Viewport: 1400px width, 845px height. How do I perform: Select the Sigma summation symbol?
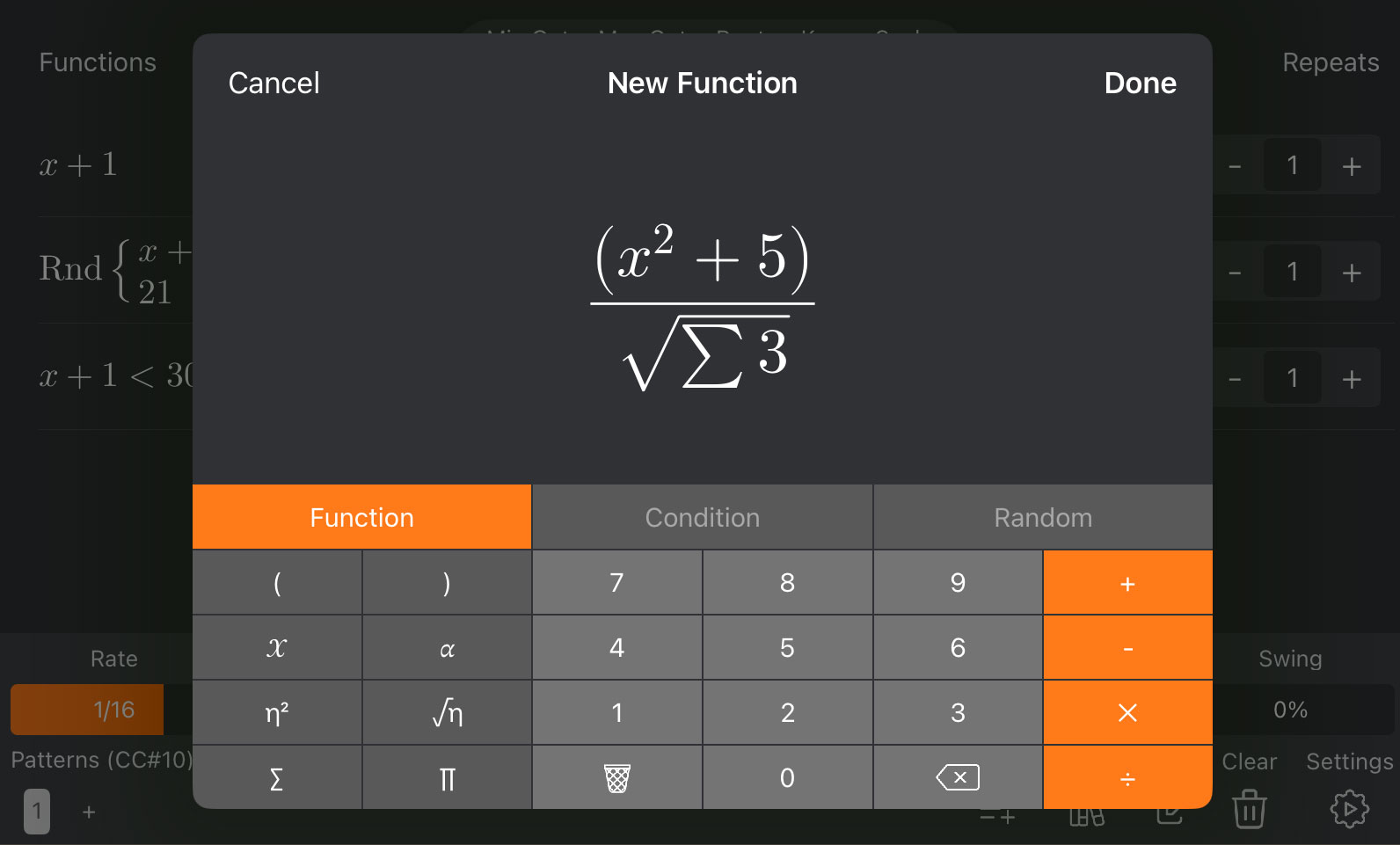tap(276, 777)
